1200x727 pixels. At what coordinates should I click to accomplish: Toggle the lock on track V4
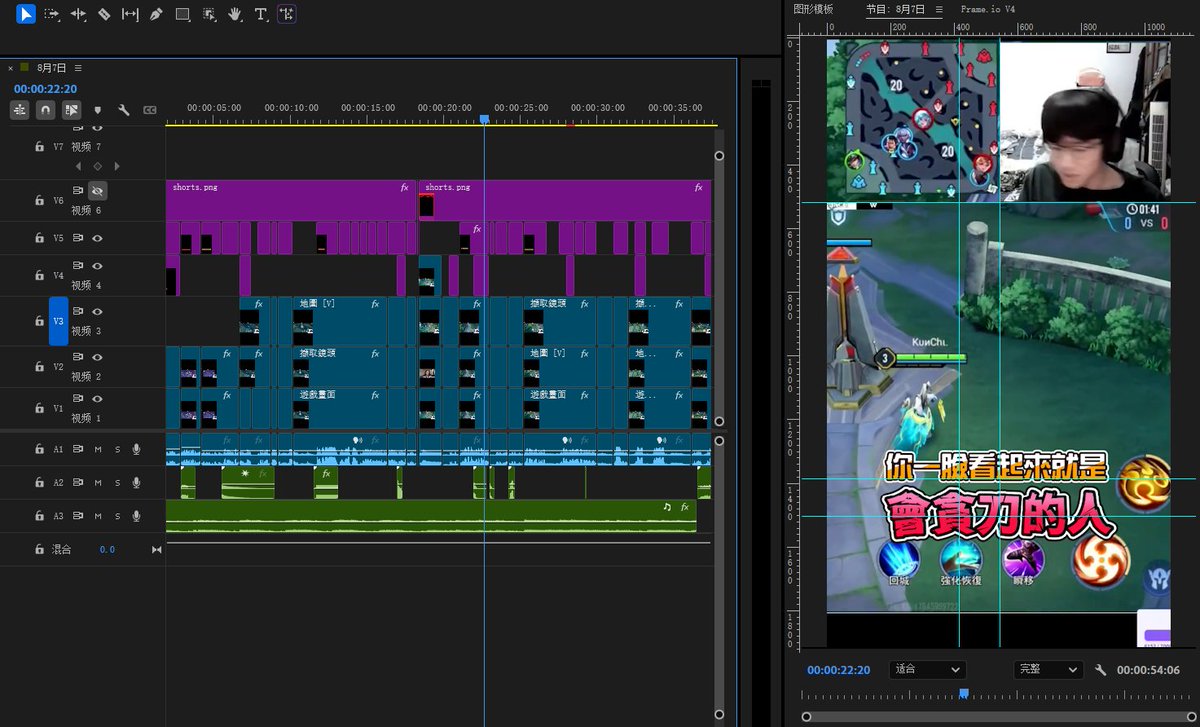(39, 274)
